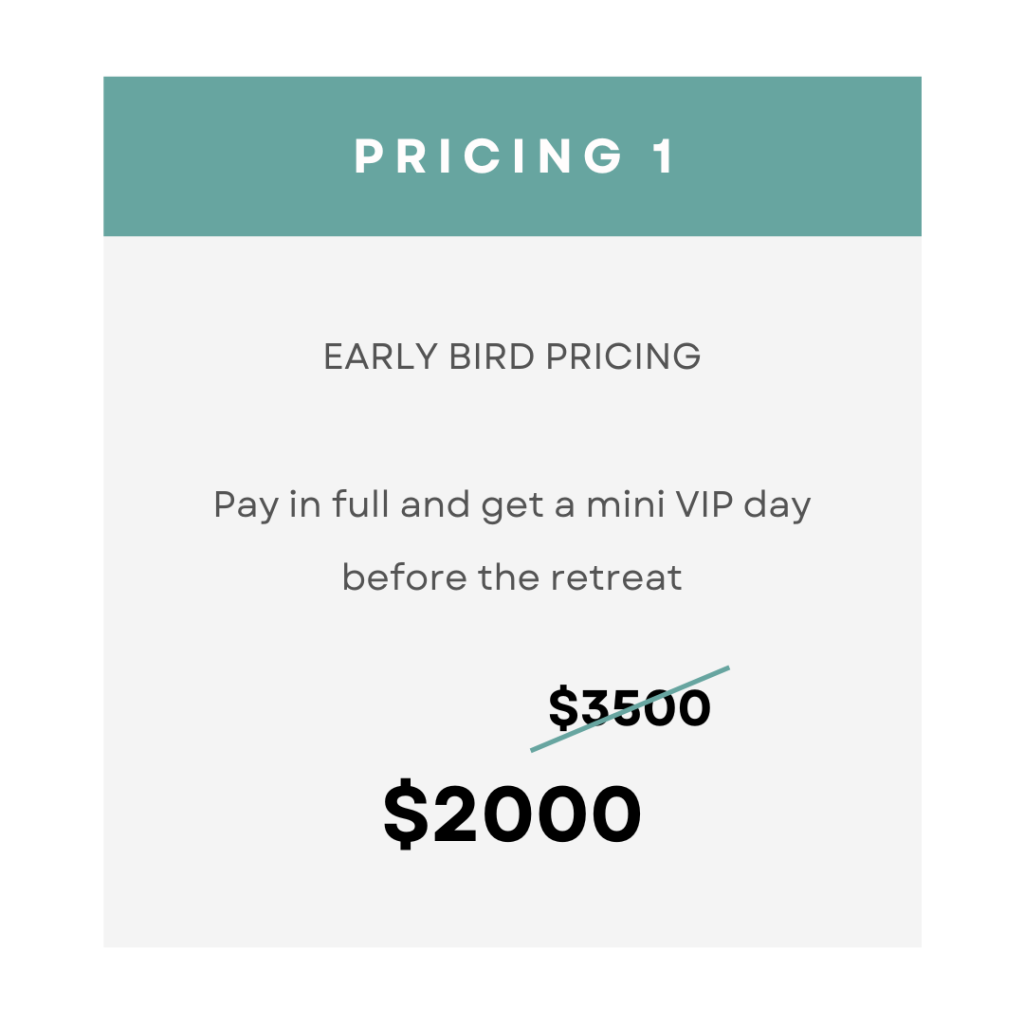Click the word and in the description
This screenshot has width=1024, height=1024.
(435, 504)
